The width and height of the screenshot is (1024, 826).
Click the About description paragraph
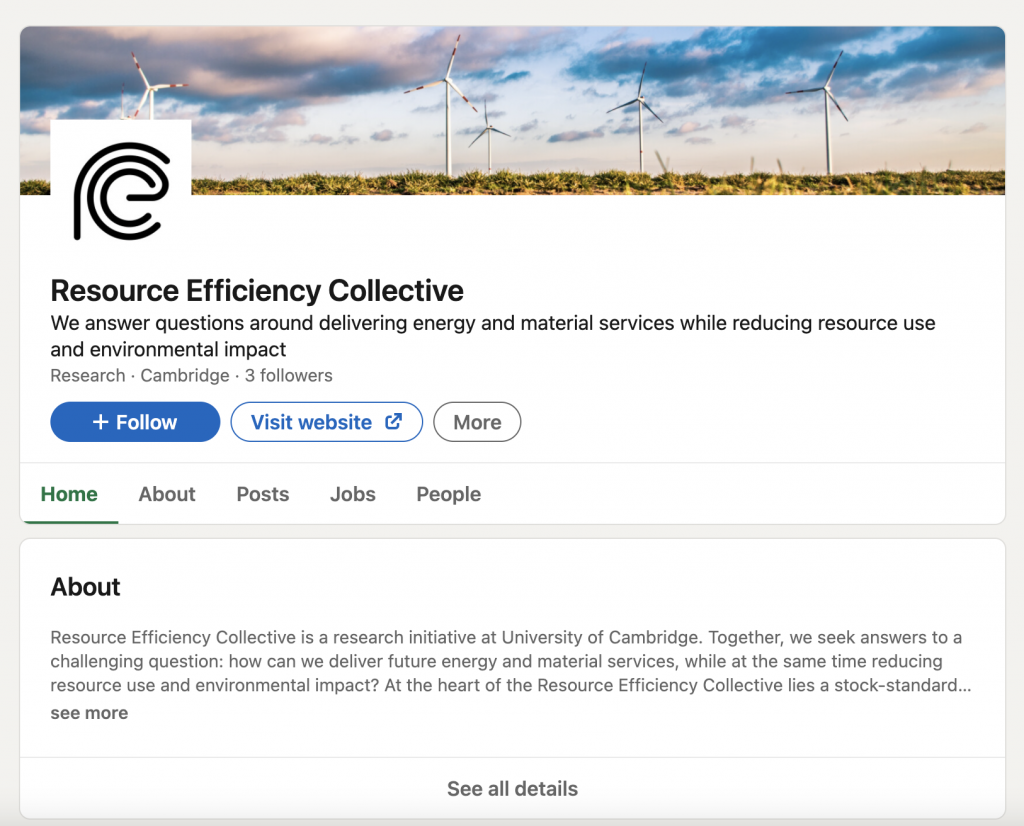point(511,661)
